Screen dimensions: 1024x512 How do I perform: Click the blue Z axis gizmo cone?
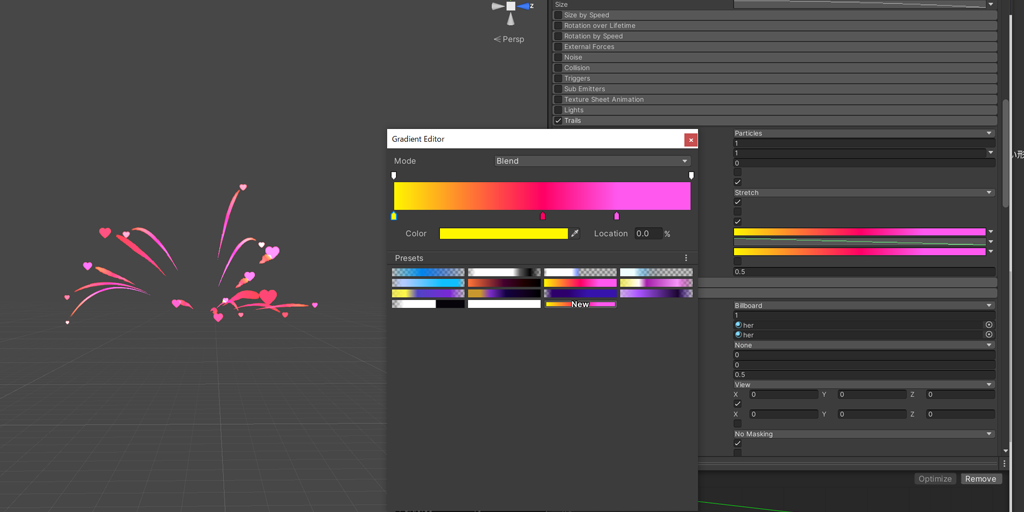[x=525, y=6]
